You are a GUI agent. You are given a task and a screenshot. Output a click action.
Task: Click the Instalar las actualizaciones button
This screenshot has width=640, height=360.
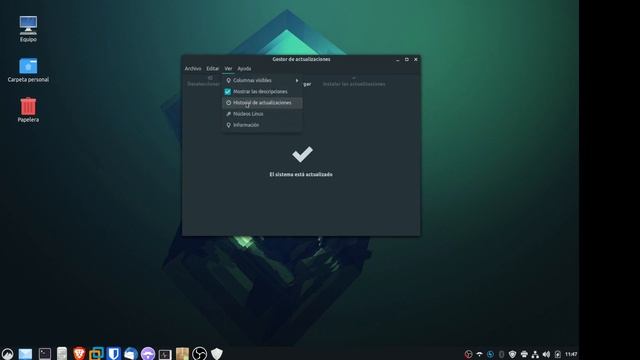354,82
